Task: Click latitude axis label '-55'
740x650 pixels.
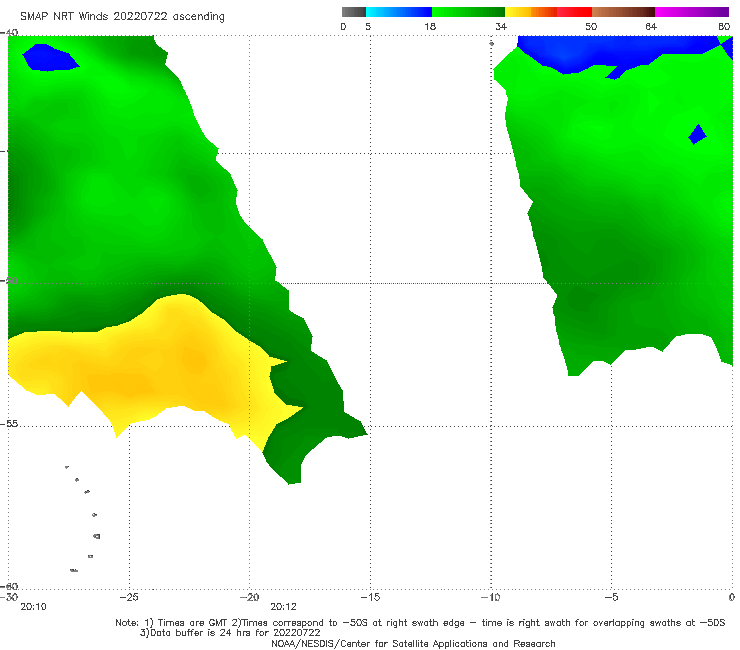Action: (x=9, y=424)
